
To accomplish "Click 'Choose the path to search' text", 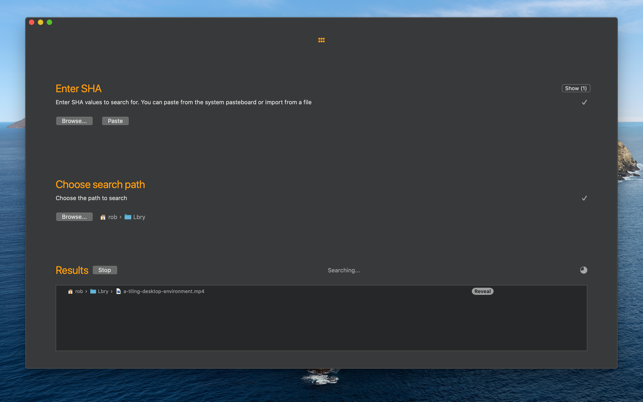I will pyautogui.click(x=91, y=198).
